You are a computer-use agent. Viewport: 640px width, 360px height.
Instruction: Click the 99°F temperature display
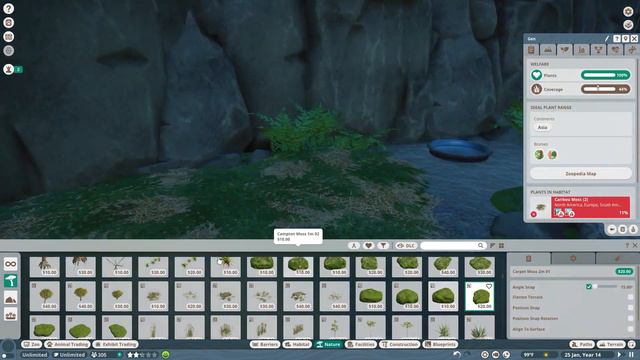pos(529,355)
